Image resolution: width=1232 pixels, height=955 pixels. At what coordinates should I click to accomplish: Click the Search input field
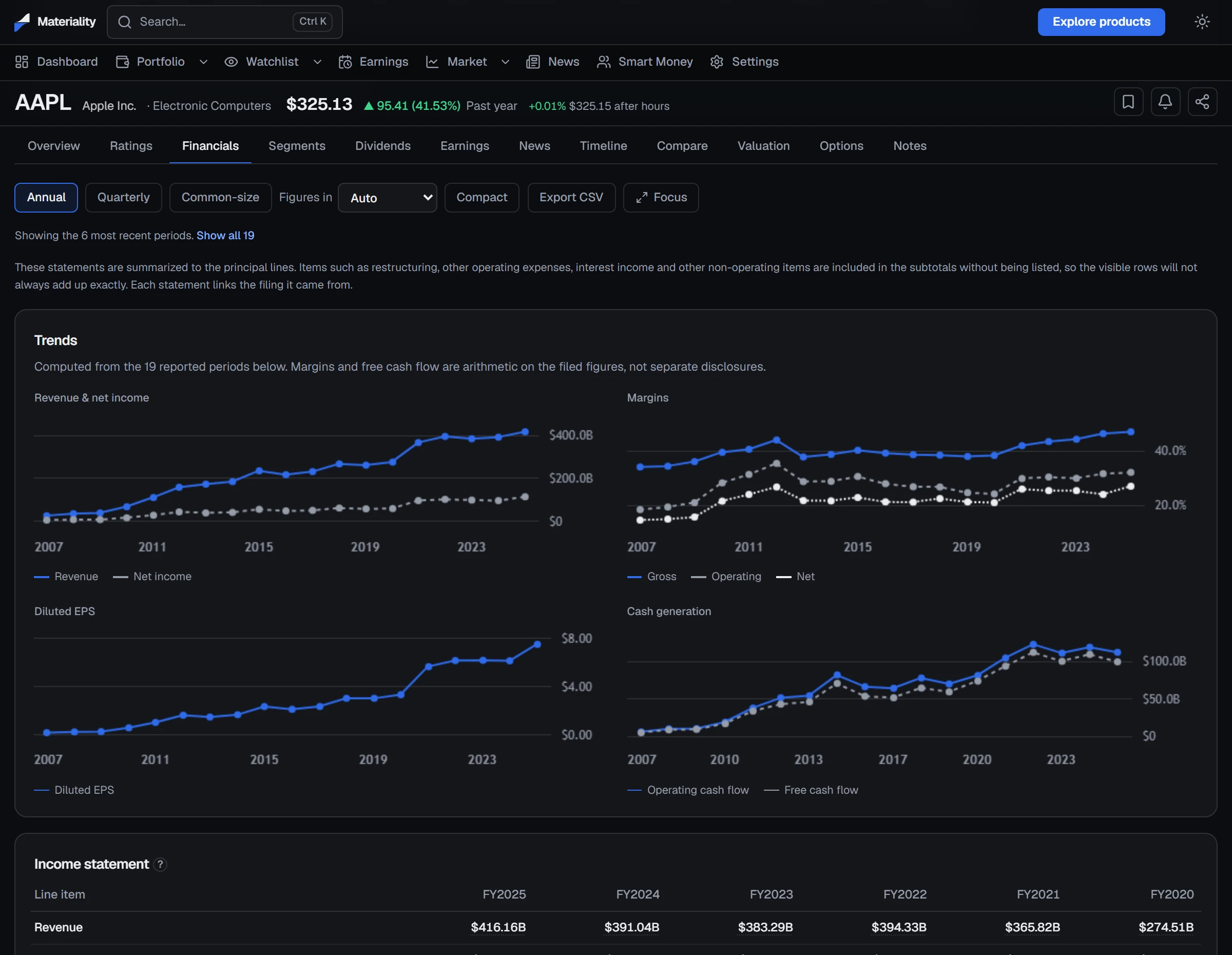tap(224, 22)
